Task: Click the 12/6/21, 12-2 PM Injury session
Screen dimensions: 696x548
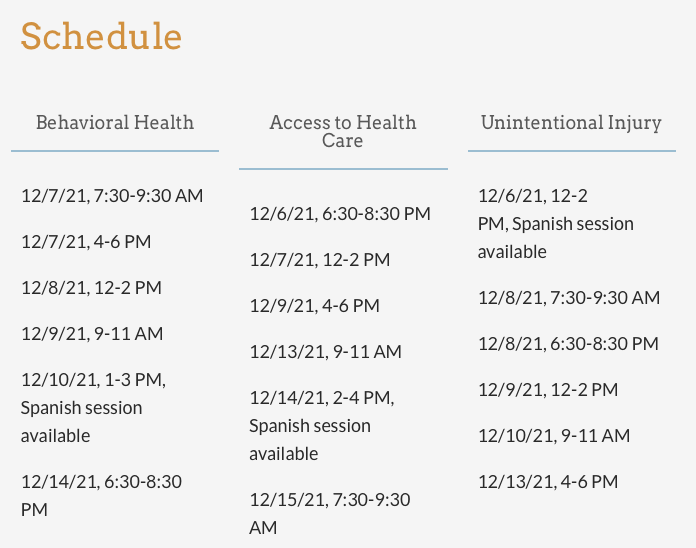Action: (x=555, y=223)
